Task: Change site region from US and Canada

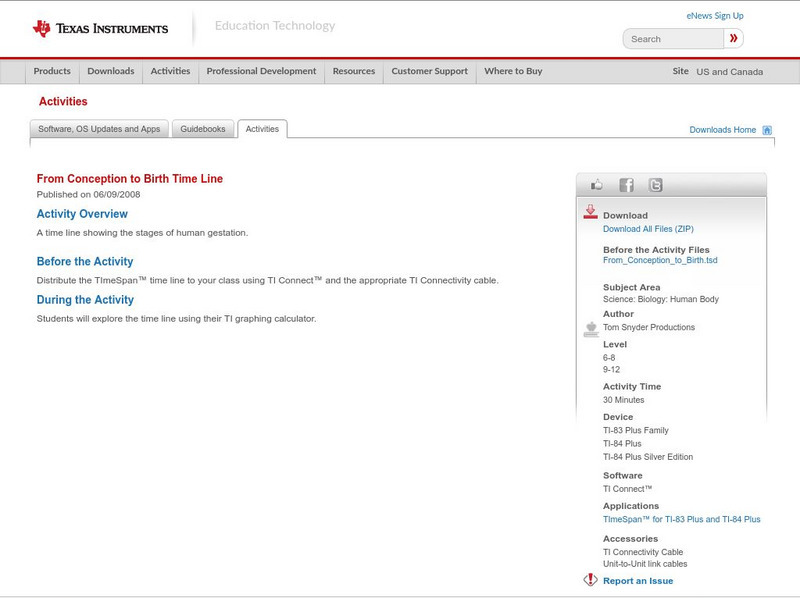Action: pos(729,72)
